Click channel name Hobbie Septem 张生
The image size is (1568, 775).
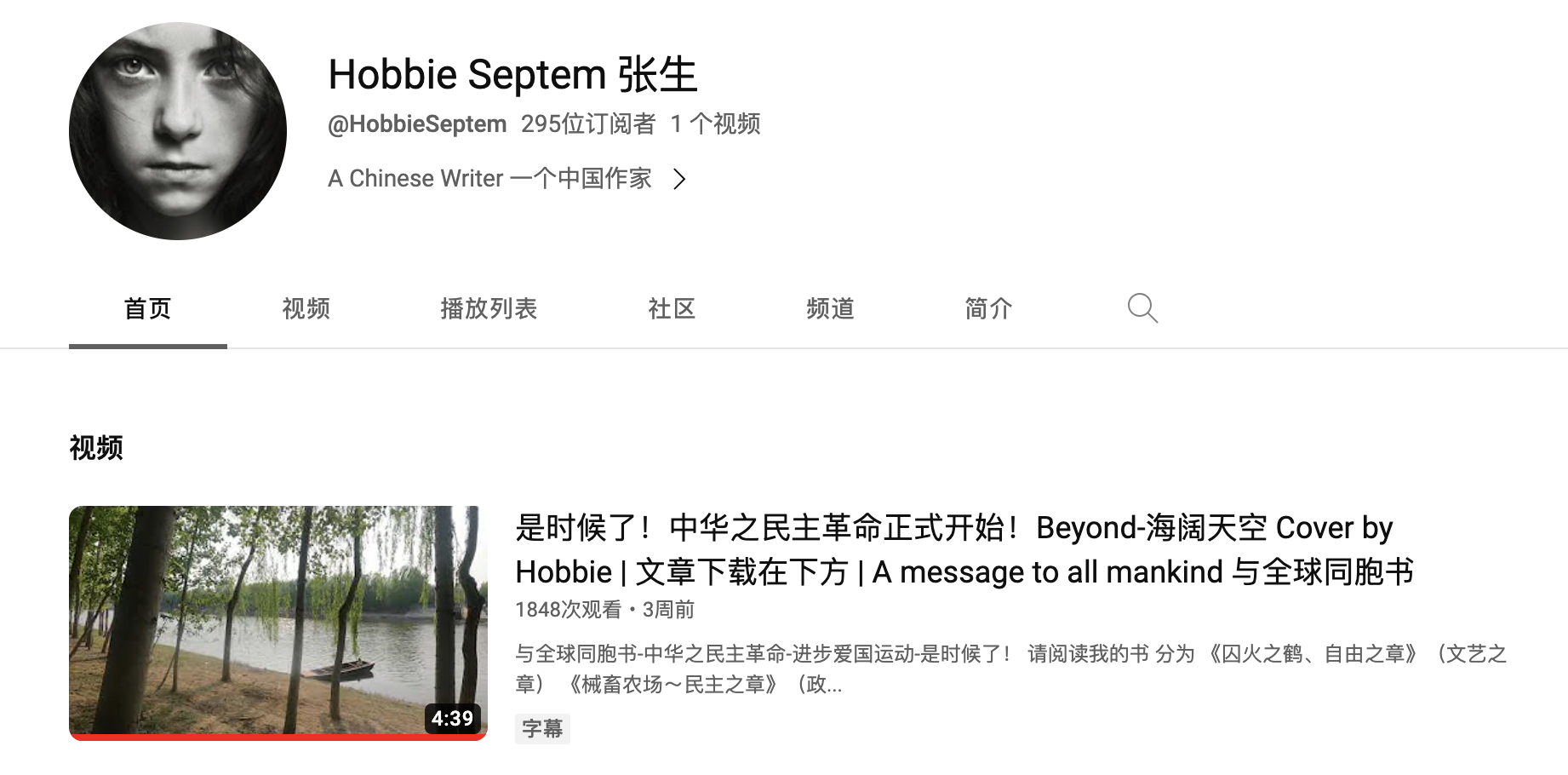tap(512, 75)
